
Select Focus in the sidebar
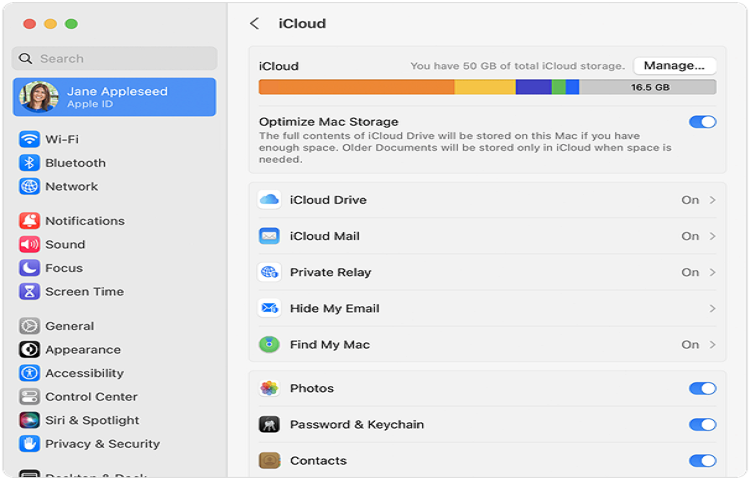pos(64,268)
